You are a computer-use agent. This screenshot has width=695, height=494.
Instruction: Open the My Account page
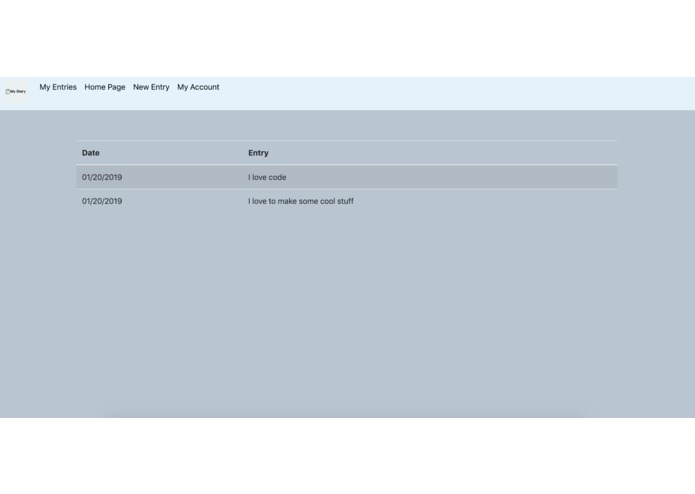[198, 87]
